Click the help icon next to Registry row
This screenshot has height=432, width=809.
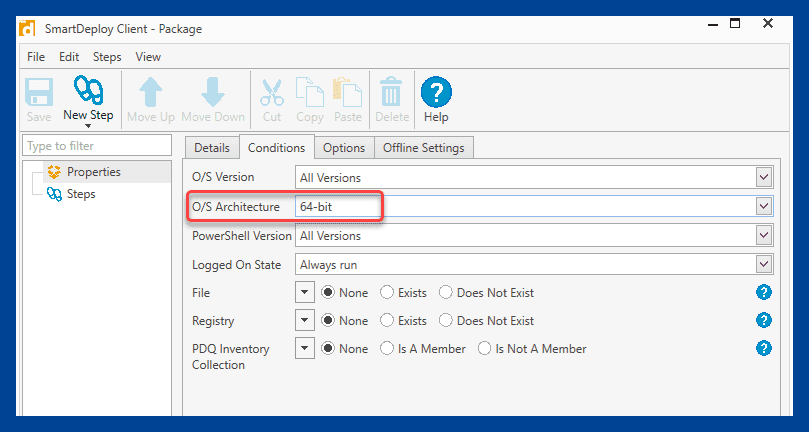click(764, 320)
